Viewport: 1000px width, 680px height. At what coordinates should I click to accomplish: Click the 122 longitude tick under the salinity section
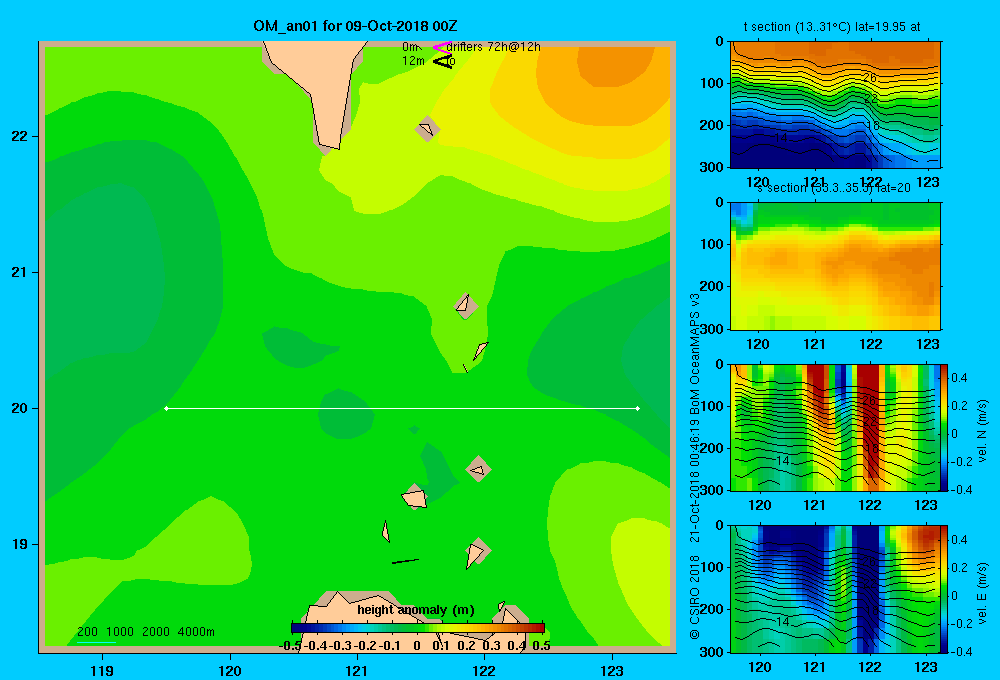coord(871,344)
